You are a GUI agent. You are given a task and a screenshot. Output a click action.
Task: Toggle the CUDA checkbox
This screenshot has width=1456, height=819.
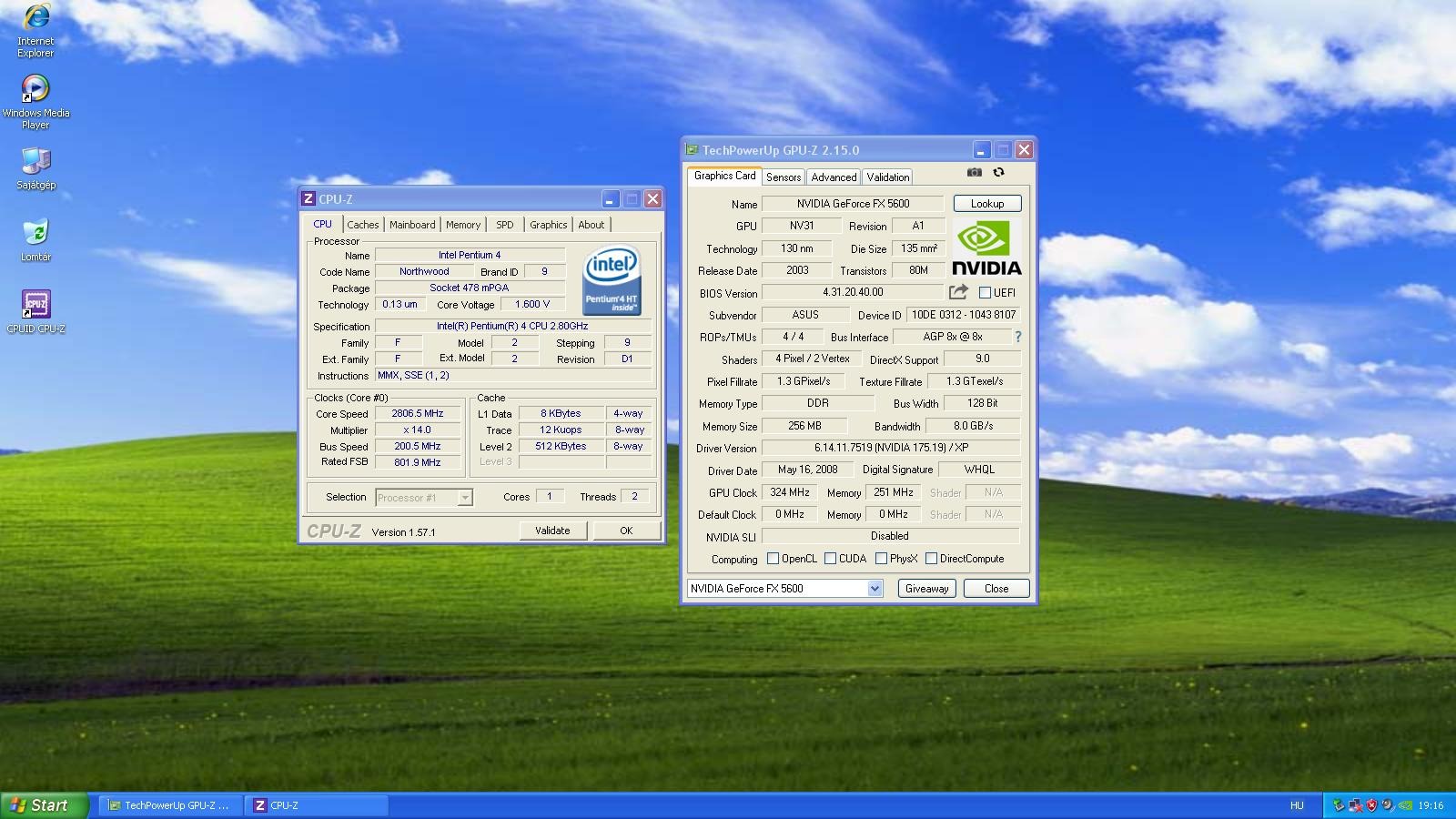pyautogui.click(x=830, y=559)
